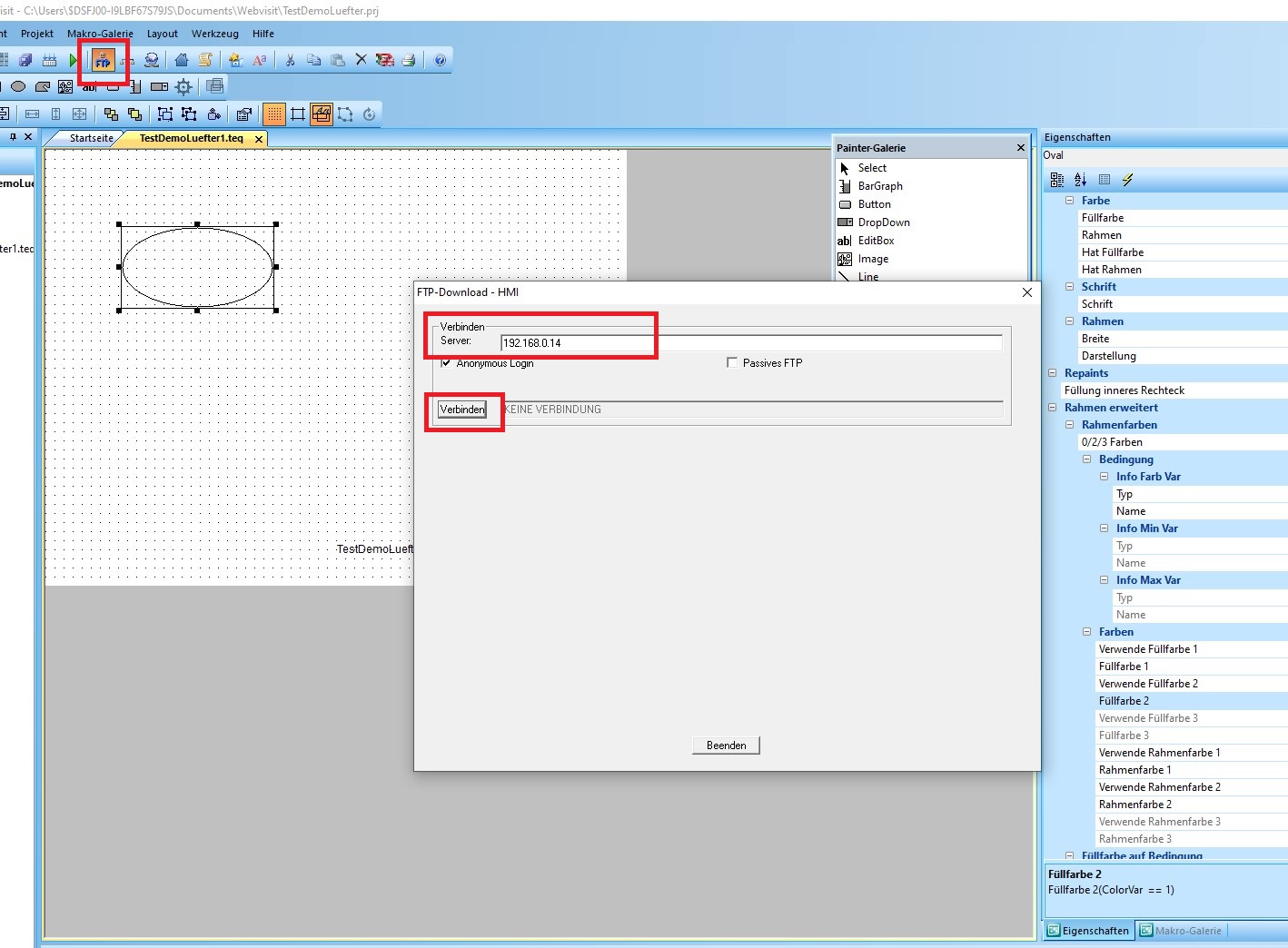The width and height of the screenshot is (1288, 948).
Task: Click the printer icon in toolbar
Action: 409,60
